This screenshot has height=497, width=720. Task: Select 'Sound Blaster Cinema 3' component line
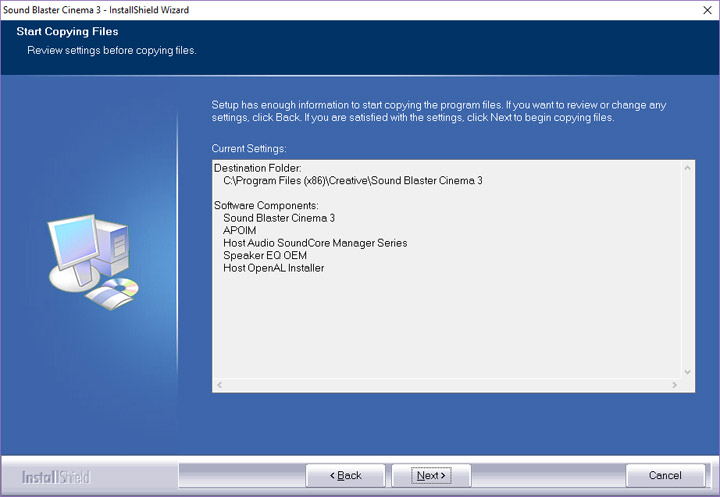point(279,218)
